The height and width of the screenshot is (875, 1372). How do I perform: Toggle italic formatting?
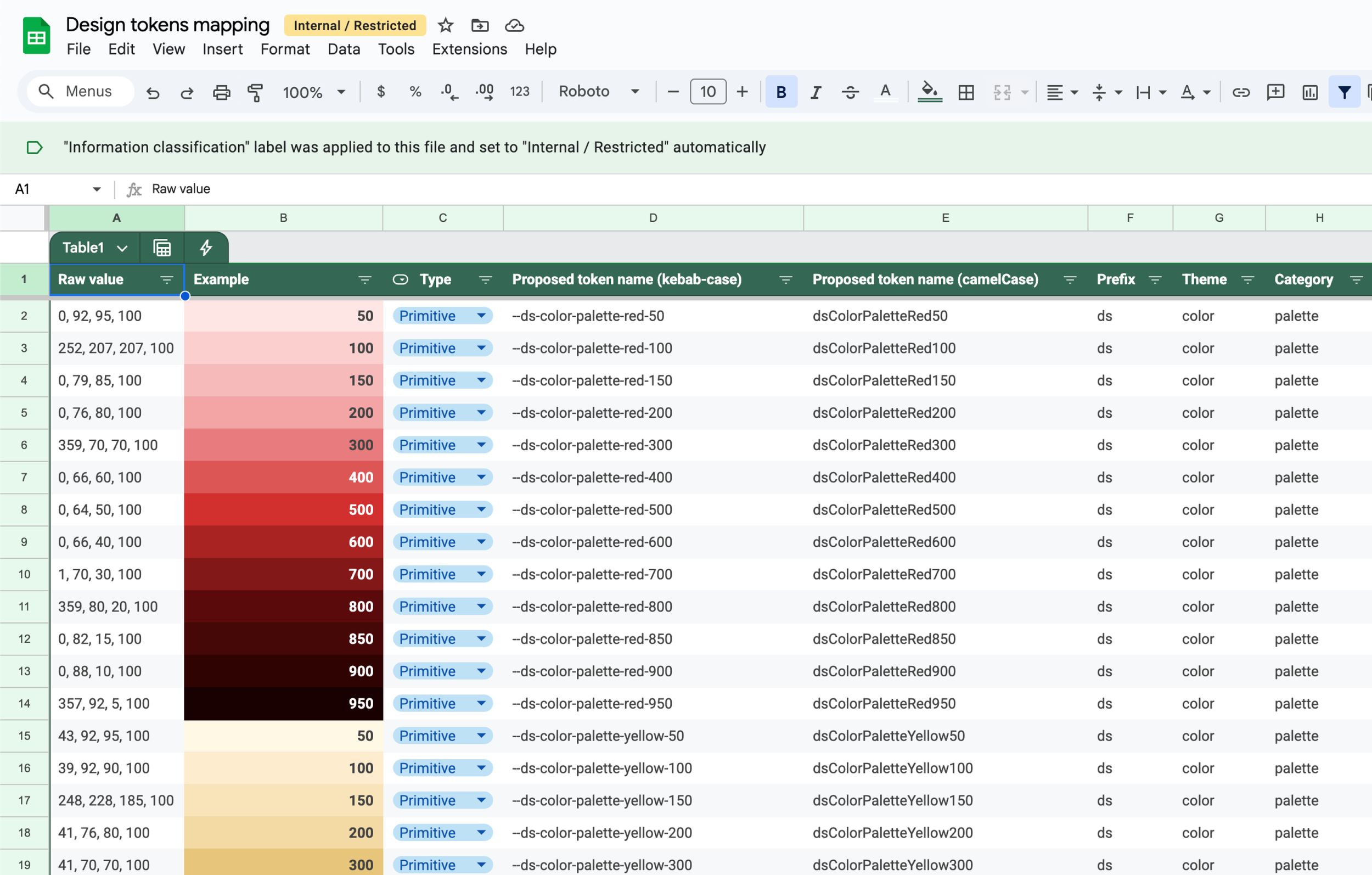[x=816, y=92]
